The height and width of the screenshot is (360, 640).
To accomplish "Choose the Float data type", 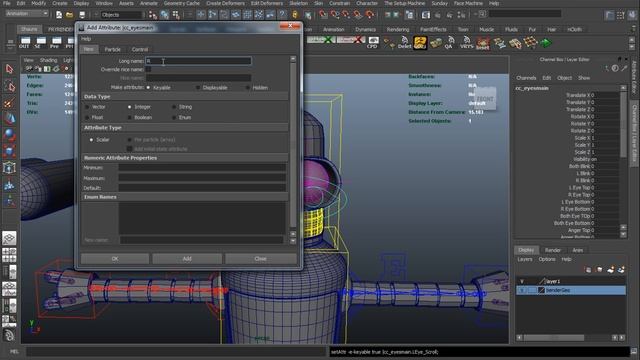I will click(x=87, y=118).
